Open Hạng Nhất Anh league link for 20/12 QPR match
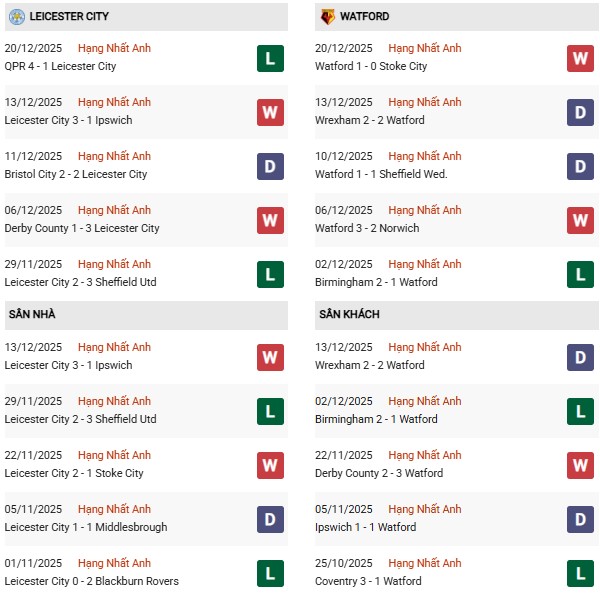 click(114, 48)
